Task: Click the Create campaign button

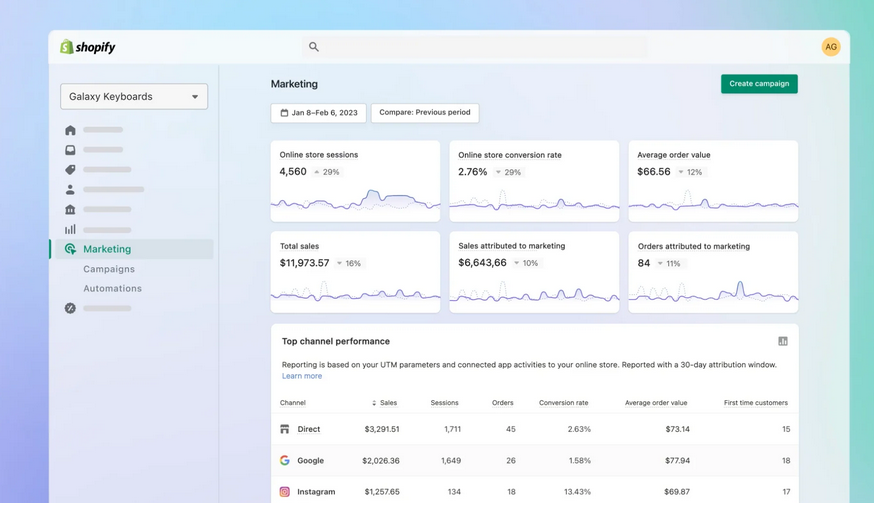Action: pos(759,84)
